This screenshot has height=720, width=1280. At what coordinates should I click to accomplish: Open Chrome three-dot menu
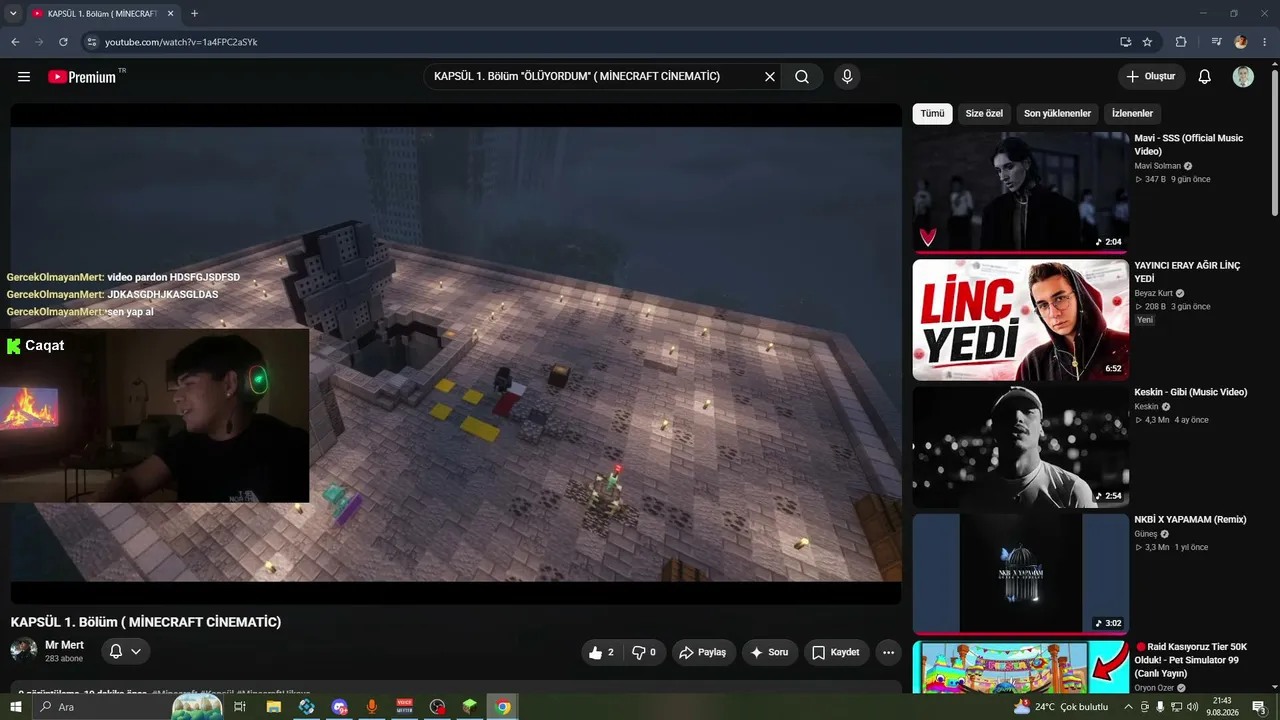tap(1265, 42)
